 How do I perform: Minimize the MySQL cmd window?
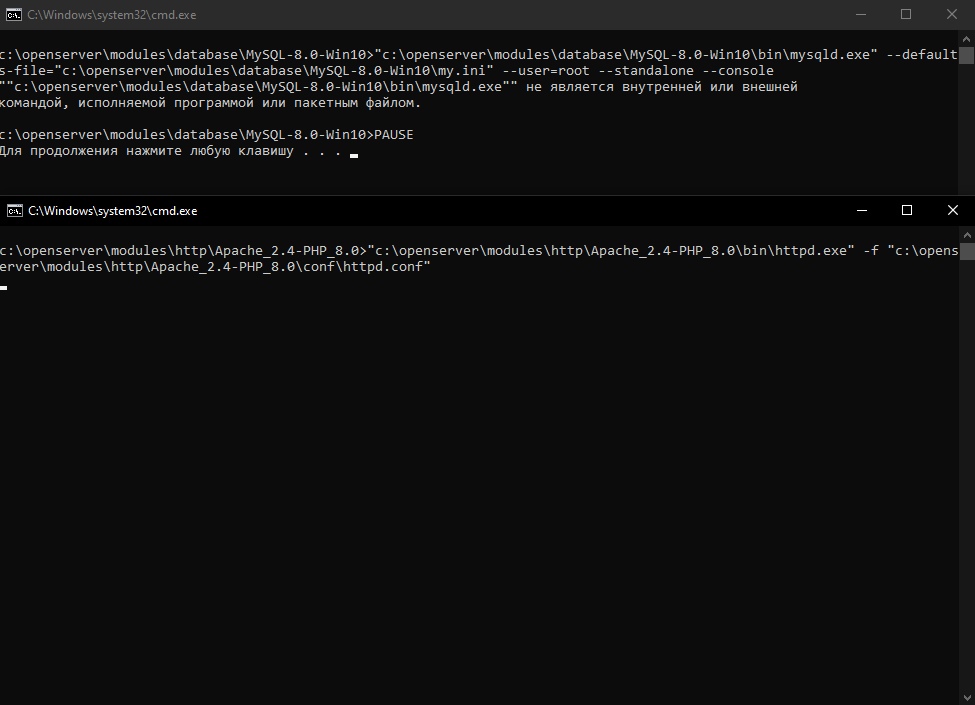click(x=860, y=14)
